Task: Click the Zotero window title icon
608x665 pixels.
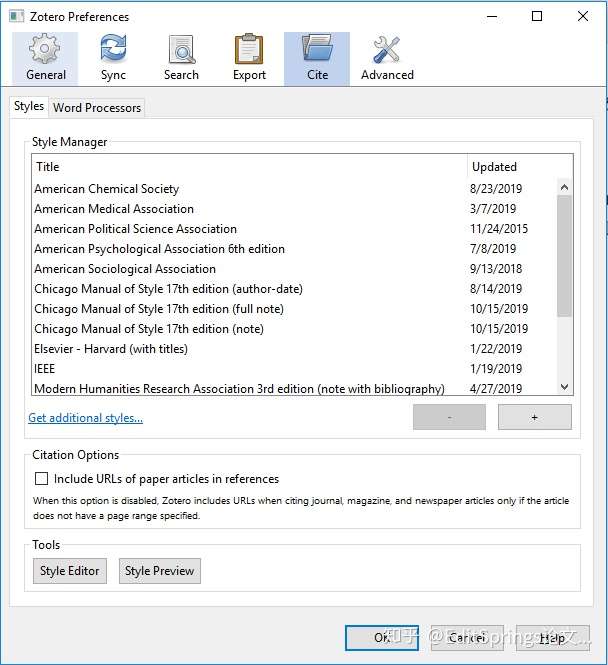Action: 17,17
